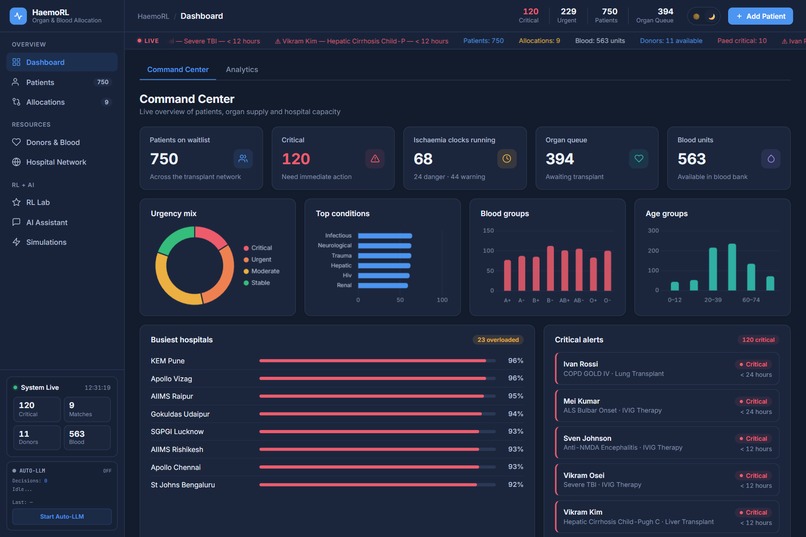Screen dimensions: 806x537
Task: Open the Dashboard menu item
Action: (62, 62)
